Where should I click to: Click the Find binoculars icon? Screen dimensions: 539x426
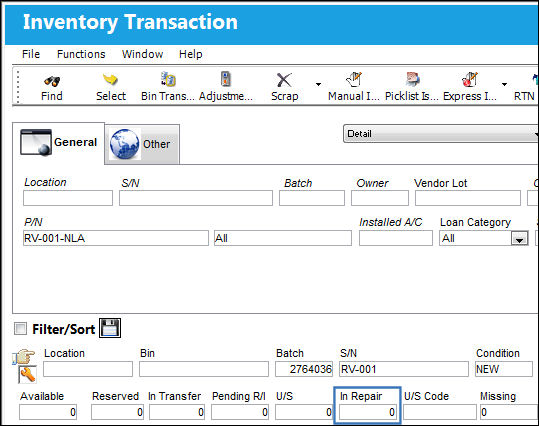coord(52,81)
